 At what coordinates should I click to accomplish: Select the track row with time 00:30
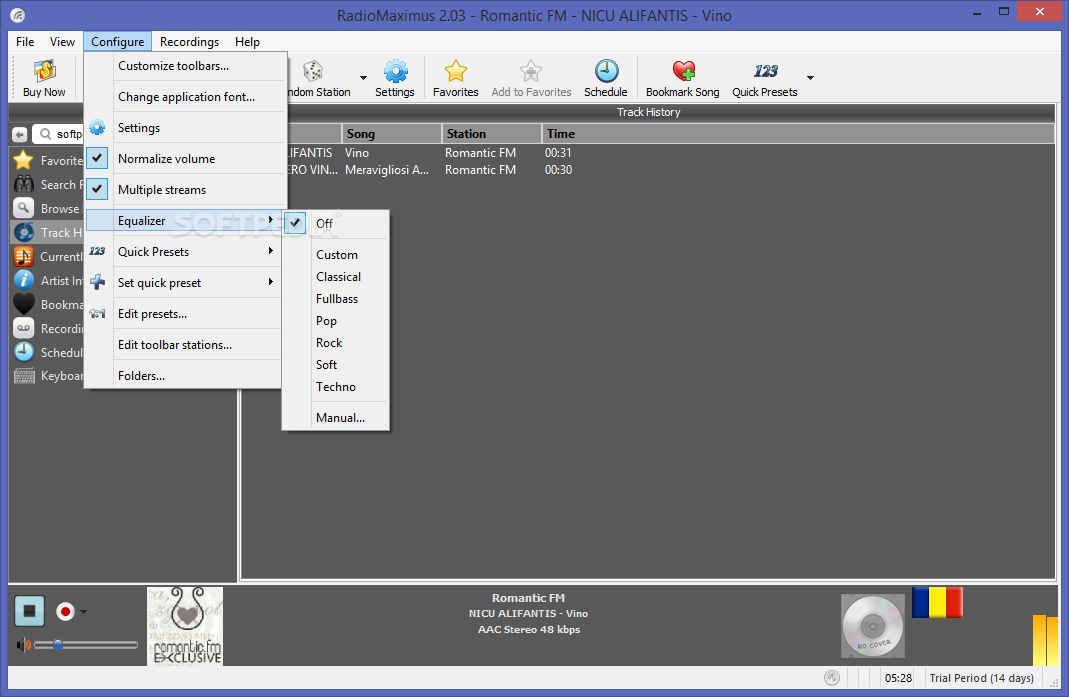(648, 170)
